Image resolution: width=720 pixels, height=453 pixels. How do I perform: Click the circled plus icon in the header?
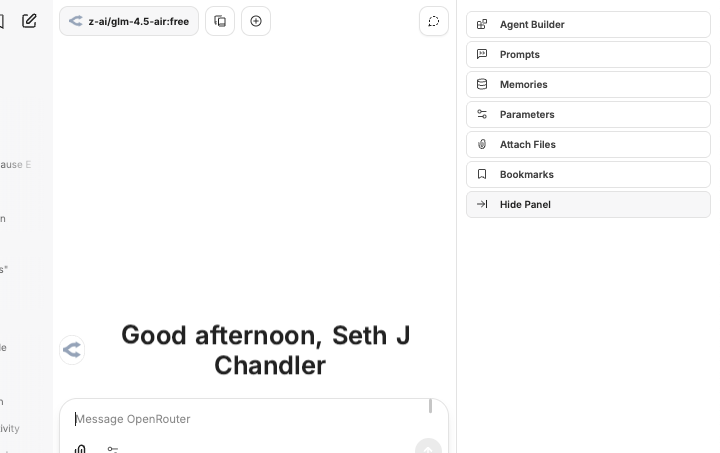click(256, 21)
